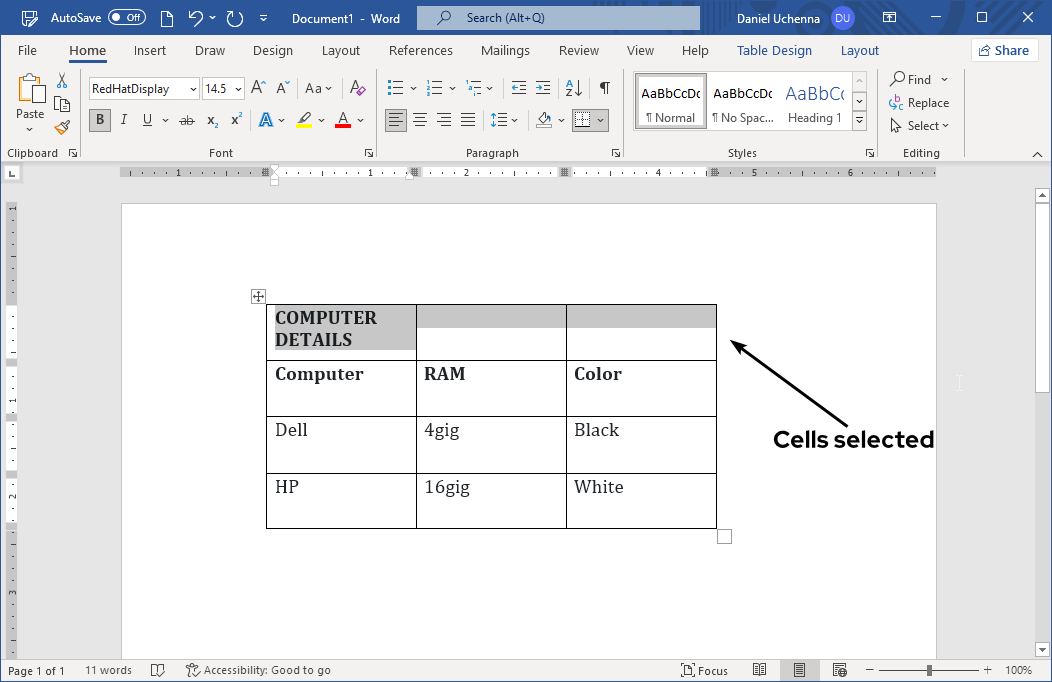Screen dimensions: 1052x682
Task: Show paragraph marks with pilcrow icon
Action: tap(604, 89)
